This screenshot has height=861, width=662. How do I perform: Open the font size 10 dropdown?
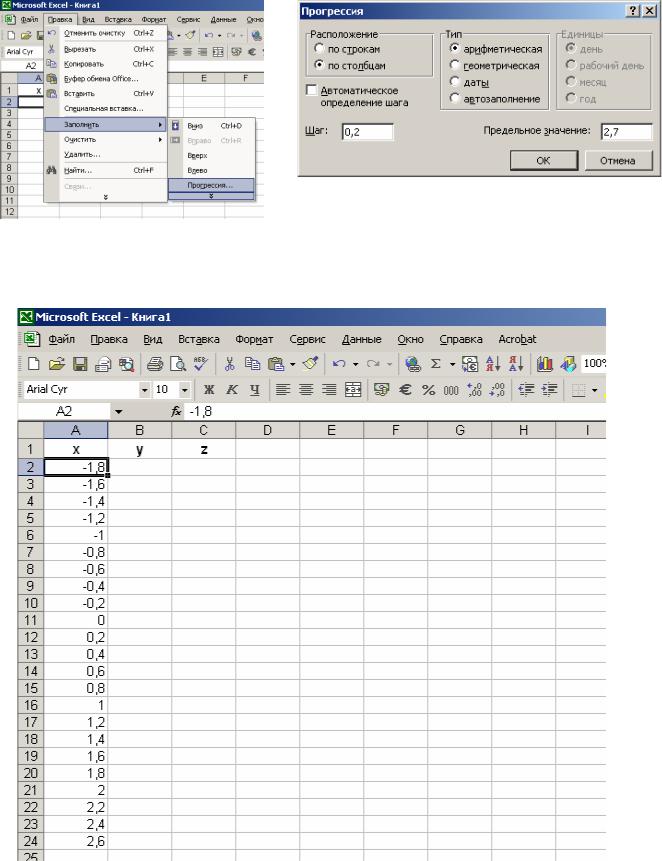[184, 390]
